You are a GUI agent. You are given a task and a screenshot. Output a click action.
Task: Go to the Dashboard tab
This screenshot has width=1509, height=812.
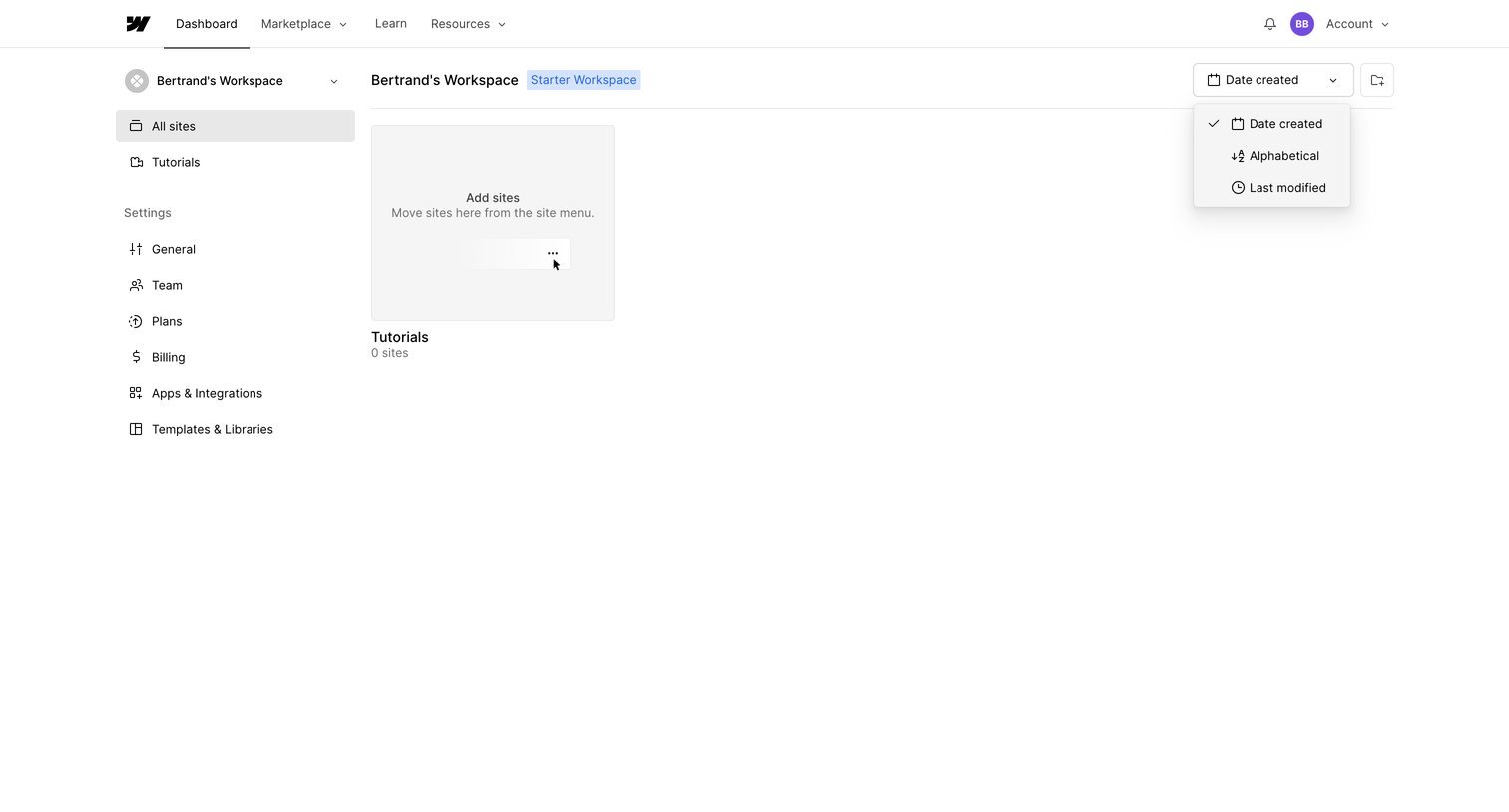coord(207,24)
